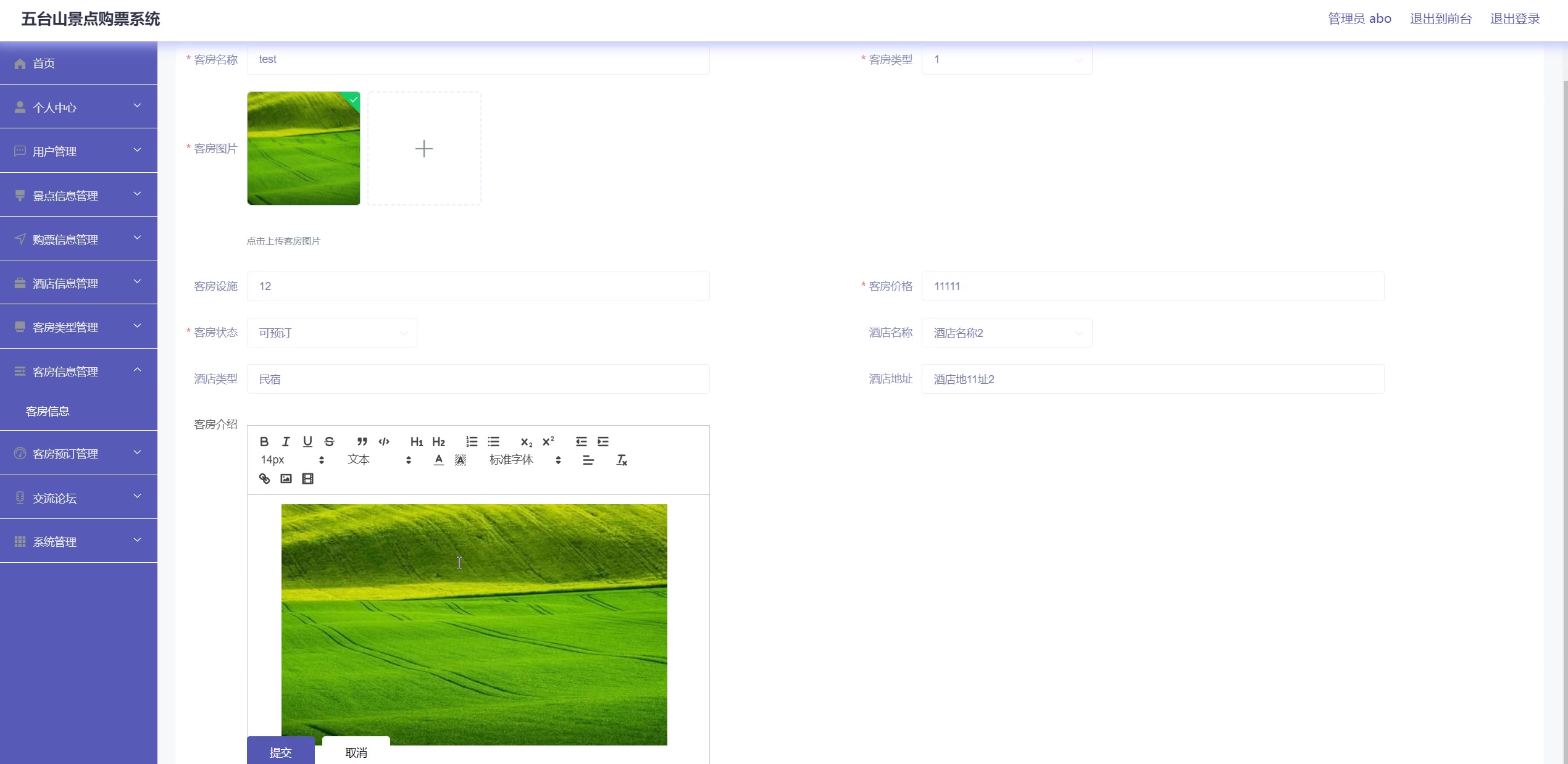Viewport: 1568px width, 764px height.
Task: Click the 提交 submit button
Action: click(280, 752)
